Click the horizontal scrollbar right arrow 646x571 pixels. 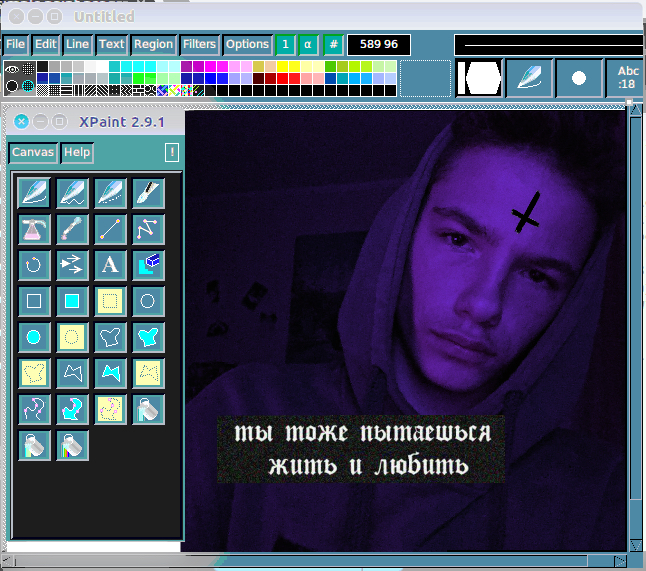point(620,561)
